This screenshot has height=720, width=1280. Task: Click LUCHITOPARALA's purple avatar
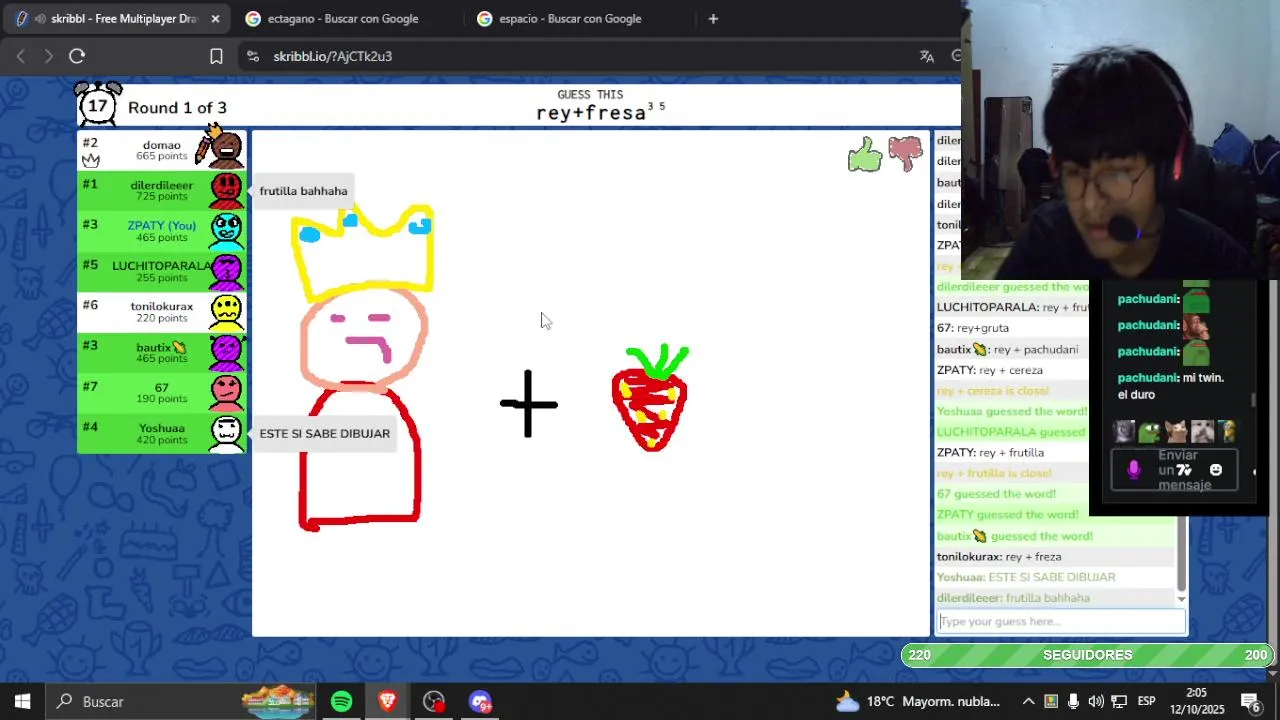227,271
